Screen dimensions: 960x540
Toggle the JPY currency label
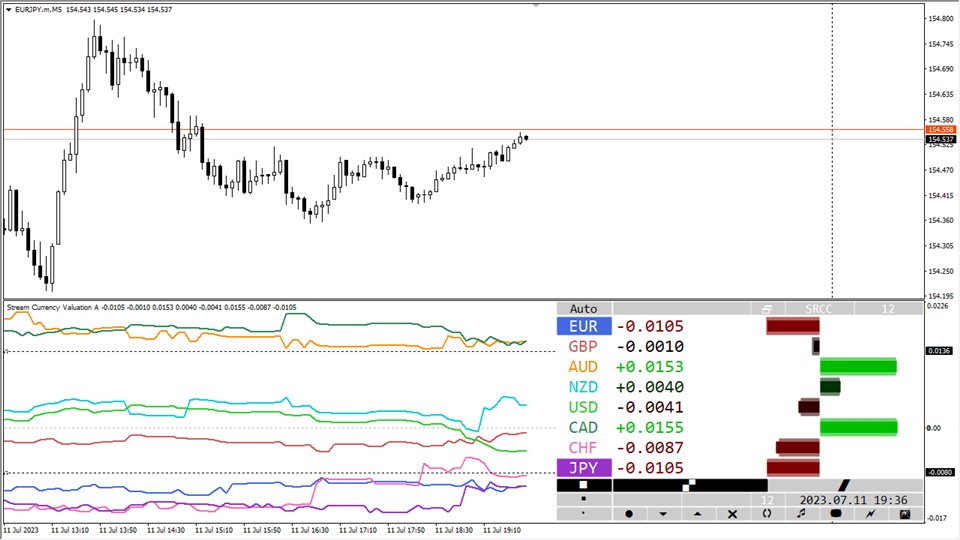tap(583, 468)
